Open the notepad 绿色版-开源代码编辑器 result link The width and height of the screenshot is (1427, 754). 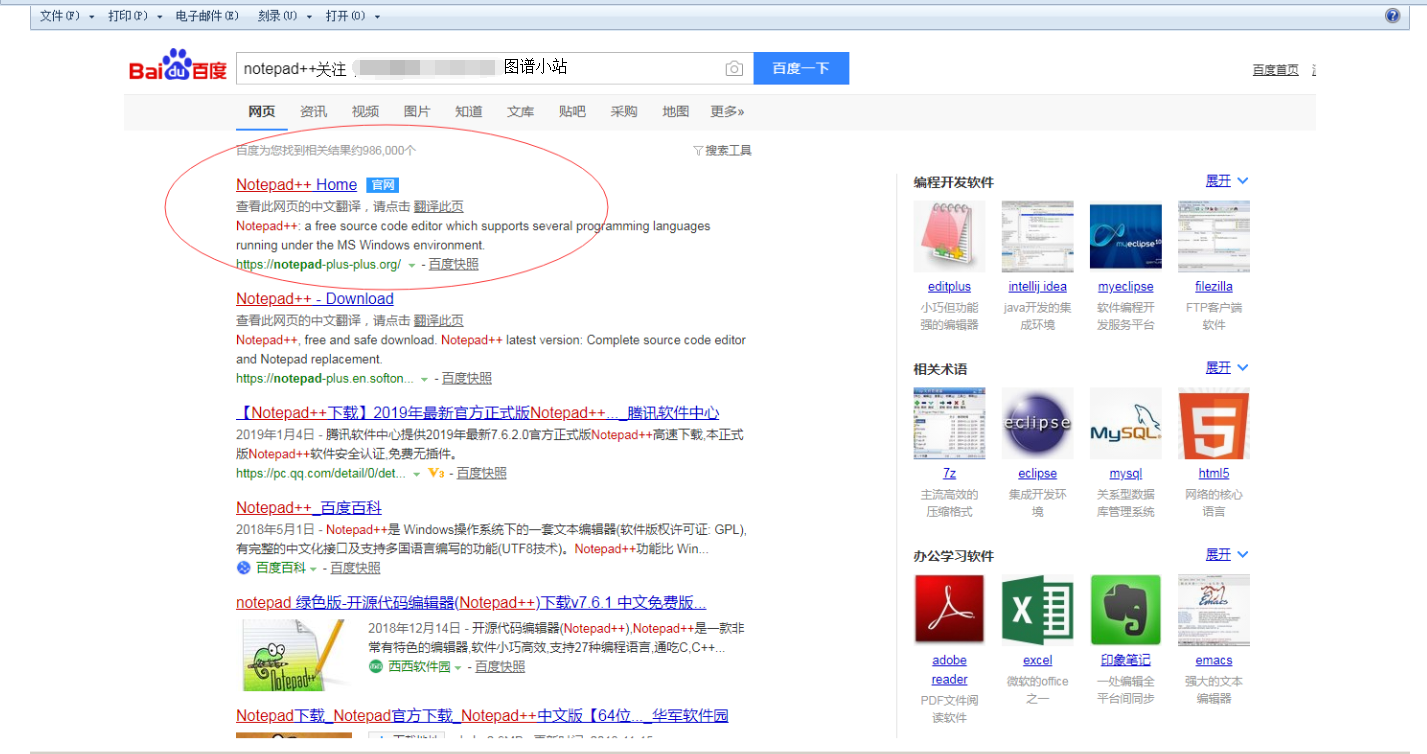[x=471, y=603]
